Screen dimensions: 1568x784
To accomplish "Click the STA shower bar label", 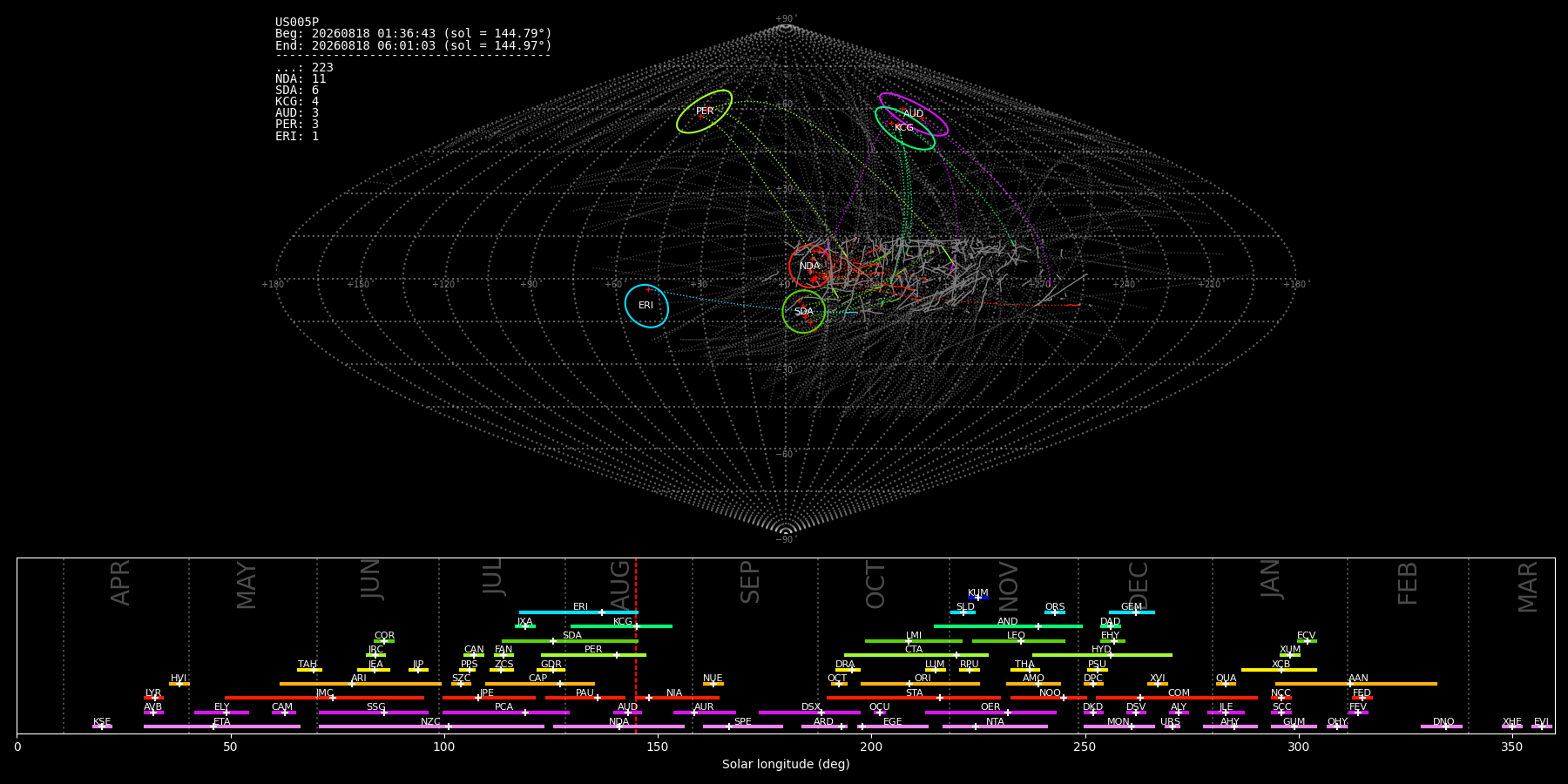I will pos(914,693).
